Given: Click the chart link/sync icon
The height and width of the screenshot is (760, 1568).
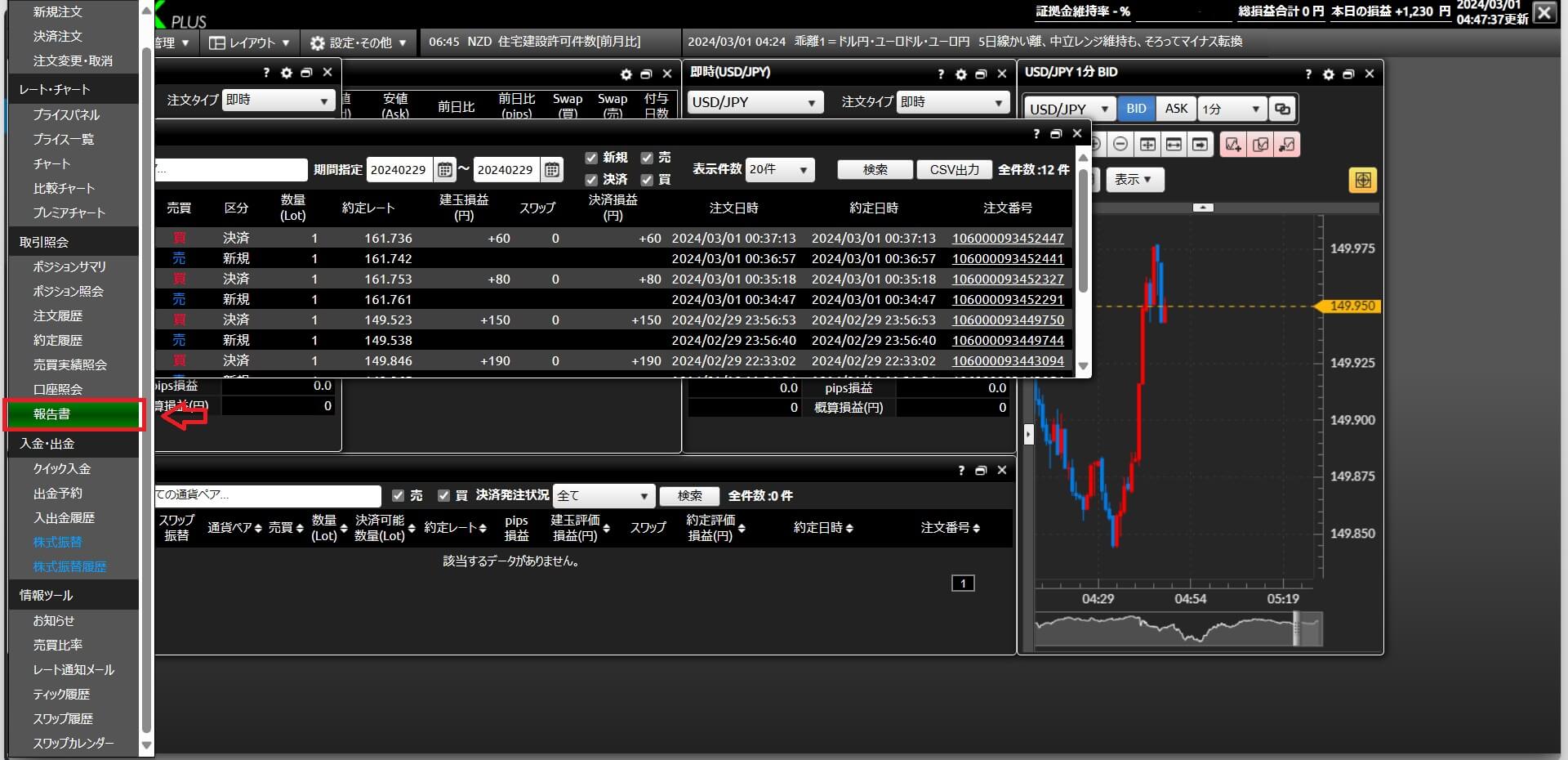Looking at the screenshot, I should pyautogui.click(x=1282, y=109).
